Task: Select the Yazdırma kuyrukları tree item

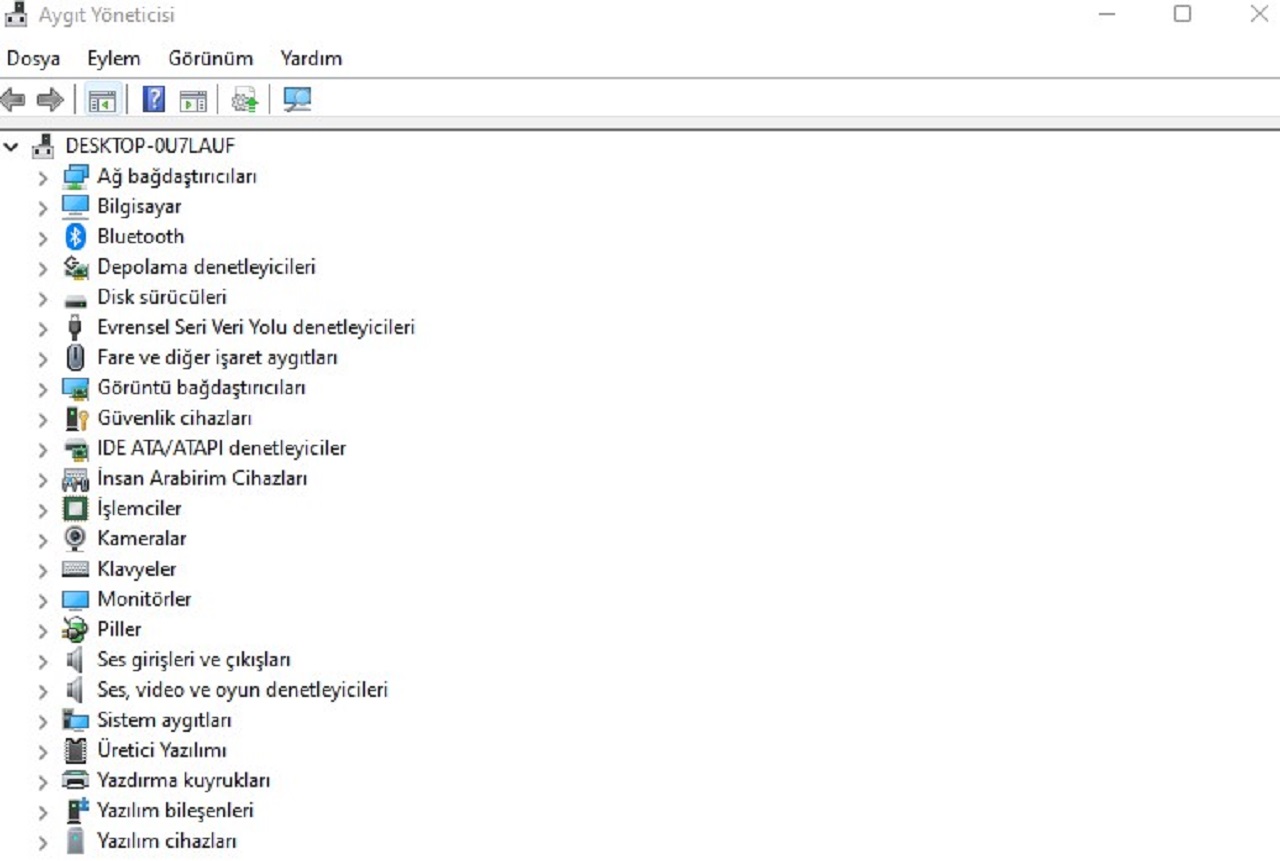Action: click(x=183, y=780)
